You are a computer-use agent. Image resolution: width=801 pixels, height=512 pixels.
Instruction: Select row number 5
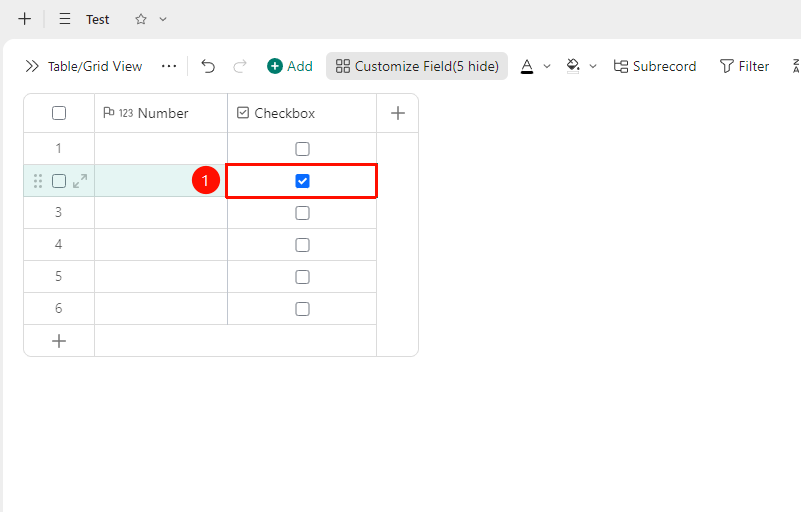pos(59,276)
